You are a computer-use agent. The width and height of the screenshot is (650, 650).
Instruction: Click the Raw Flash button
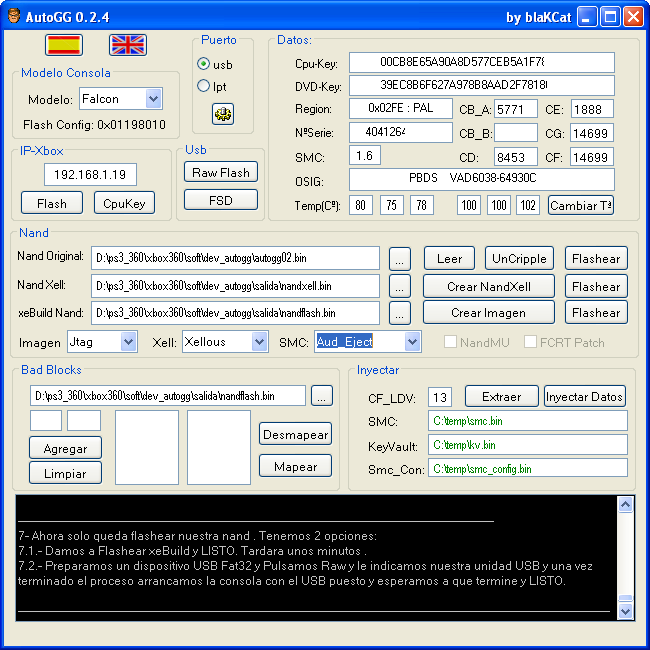pyautogui.click(x=221, y=172)
